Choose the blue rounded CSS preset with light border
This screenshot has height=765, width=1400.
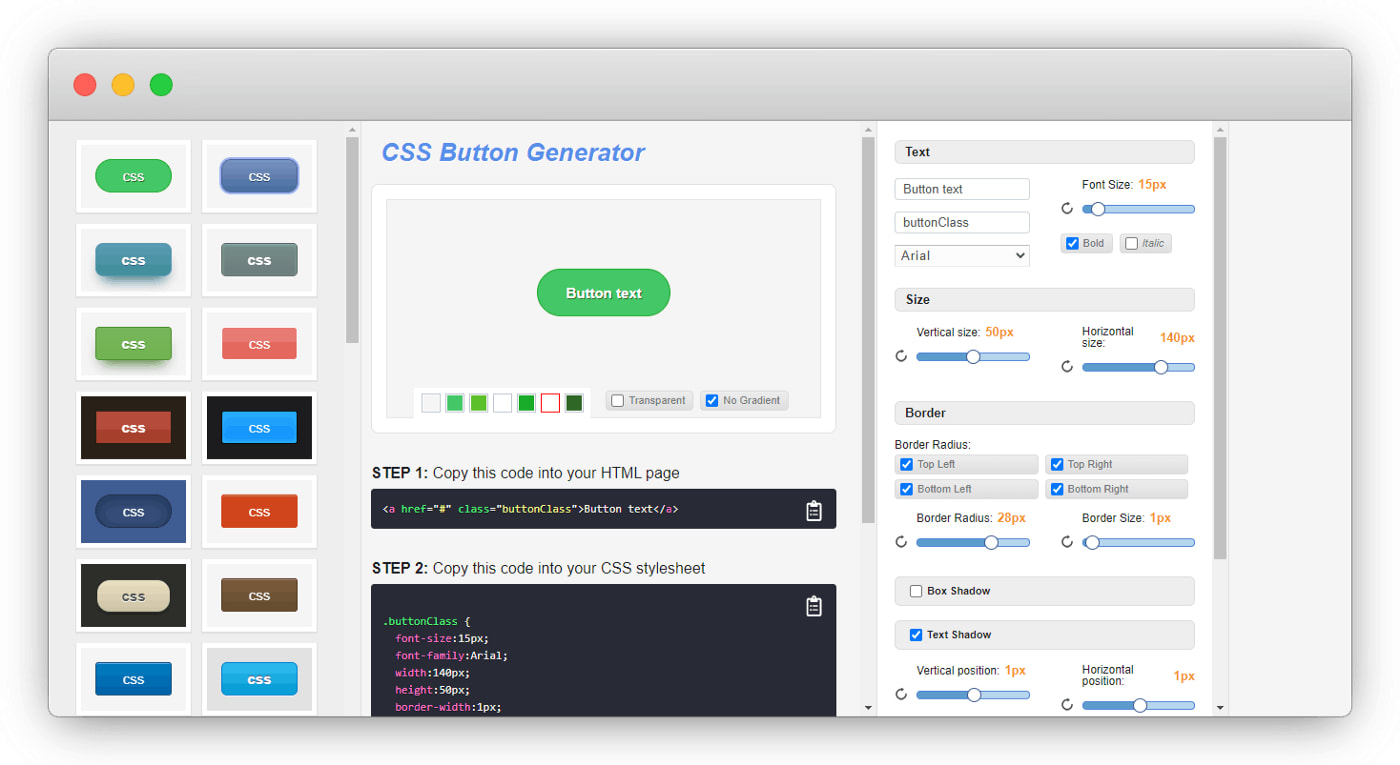[x=259, y=176]
